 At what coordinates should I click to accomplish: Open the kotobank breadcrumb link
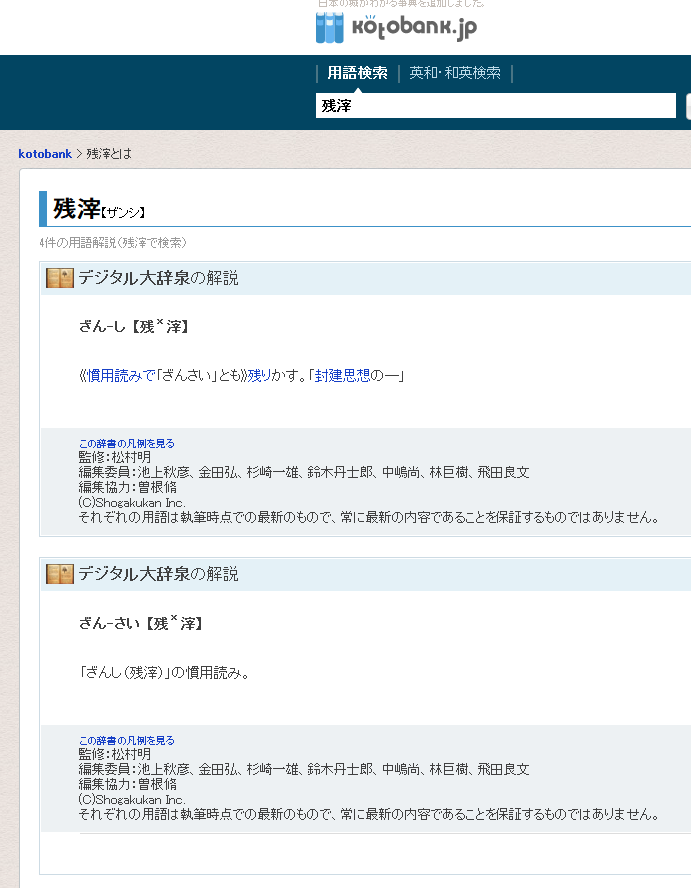(45, 154)
